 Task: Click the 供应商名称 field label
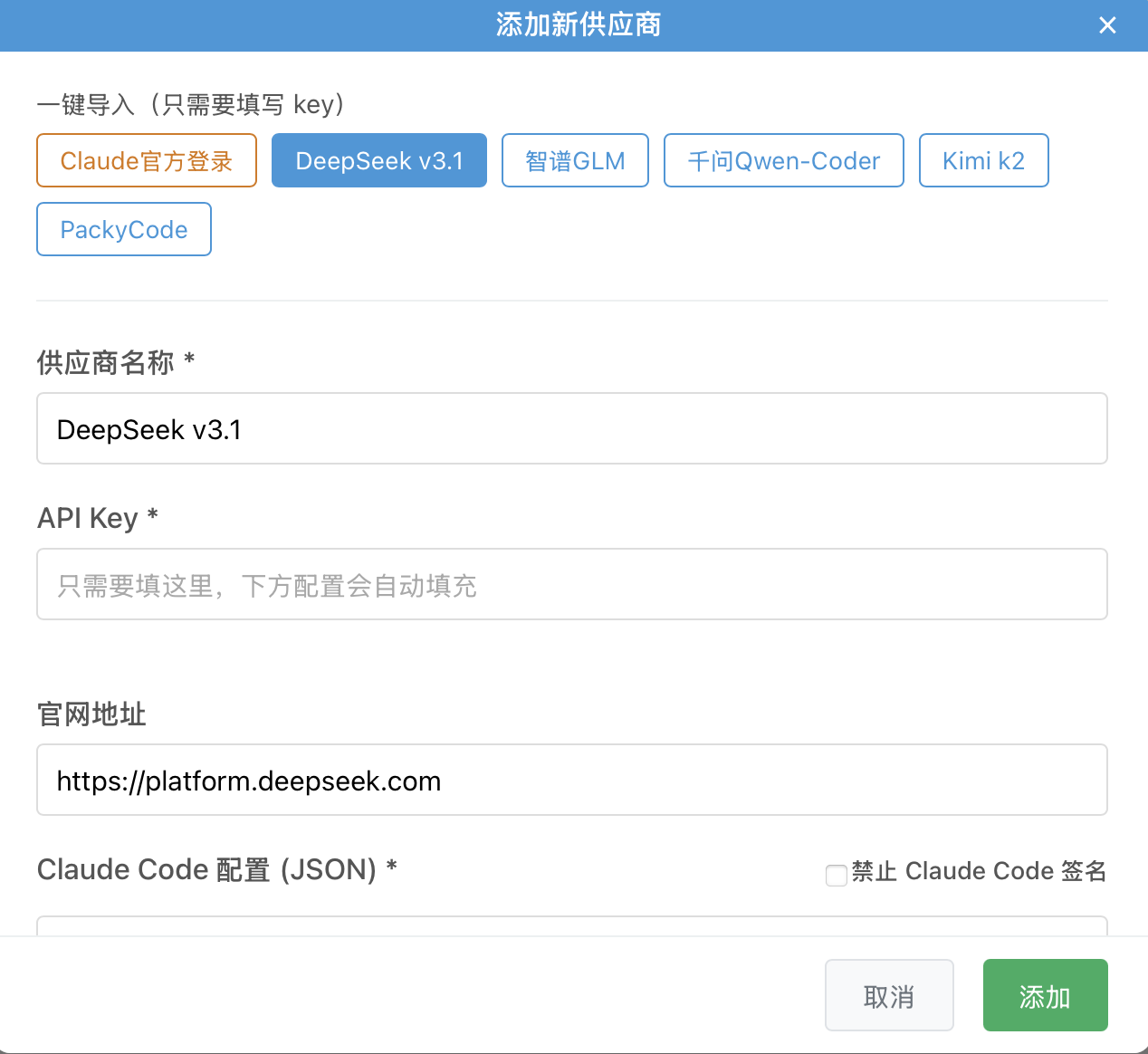tap(106, 363)
